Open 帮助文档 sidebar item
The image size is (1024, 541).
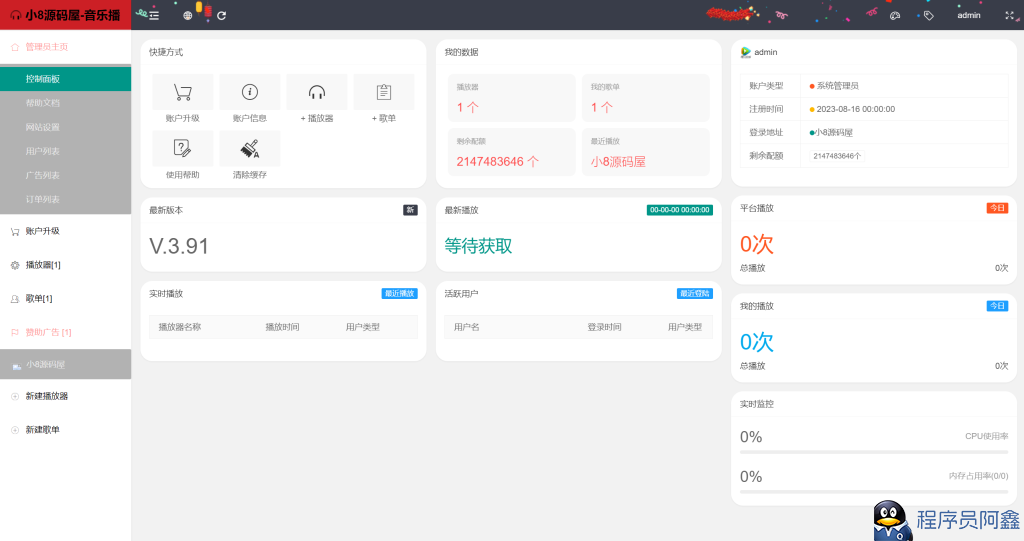pos(65,103)
